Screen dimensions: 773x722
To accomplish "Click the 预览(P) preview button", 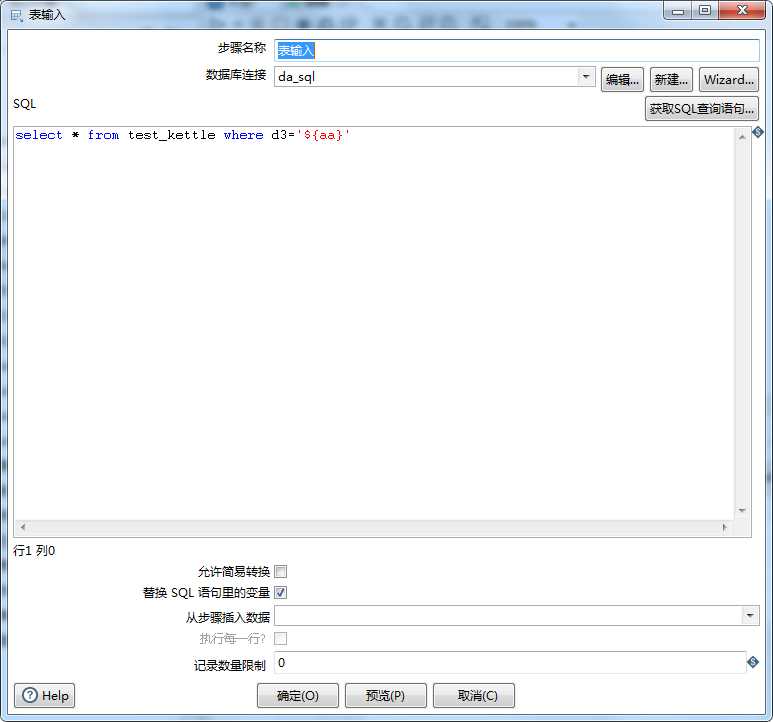I will (x=386, y=695).
